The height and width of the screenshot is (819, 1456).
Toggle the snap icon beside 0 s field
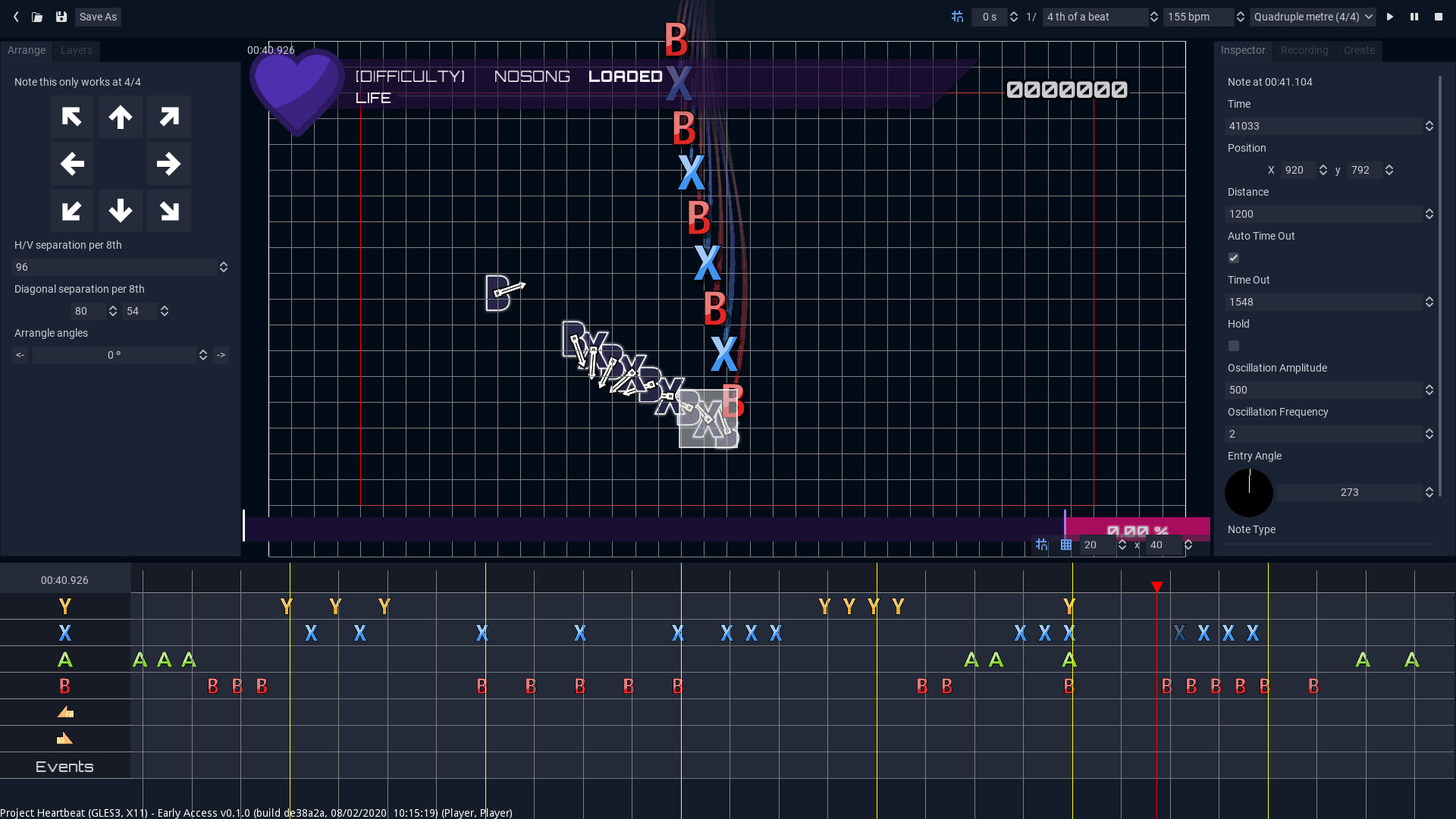point(957,17)
